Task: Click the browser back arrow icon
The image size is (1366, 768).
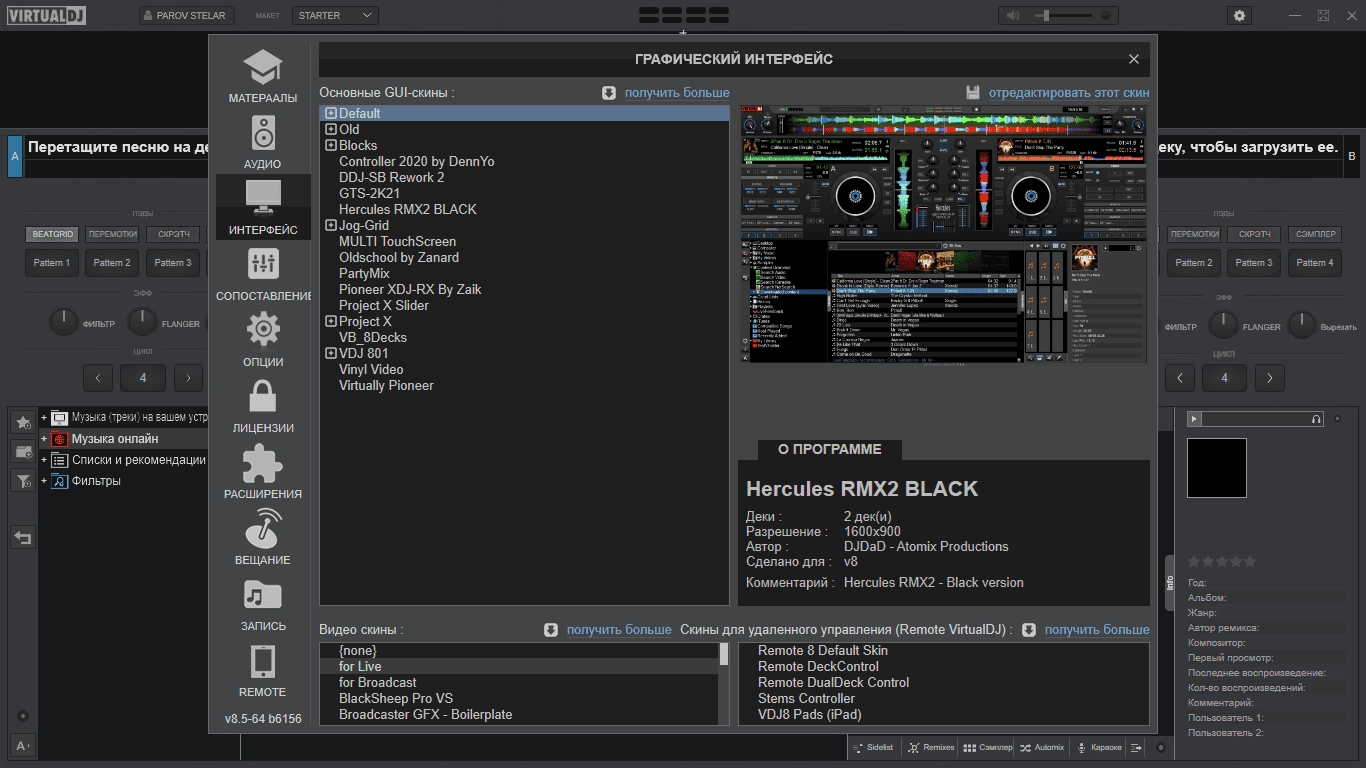Action: (23, 537)
